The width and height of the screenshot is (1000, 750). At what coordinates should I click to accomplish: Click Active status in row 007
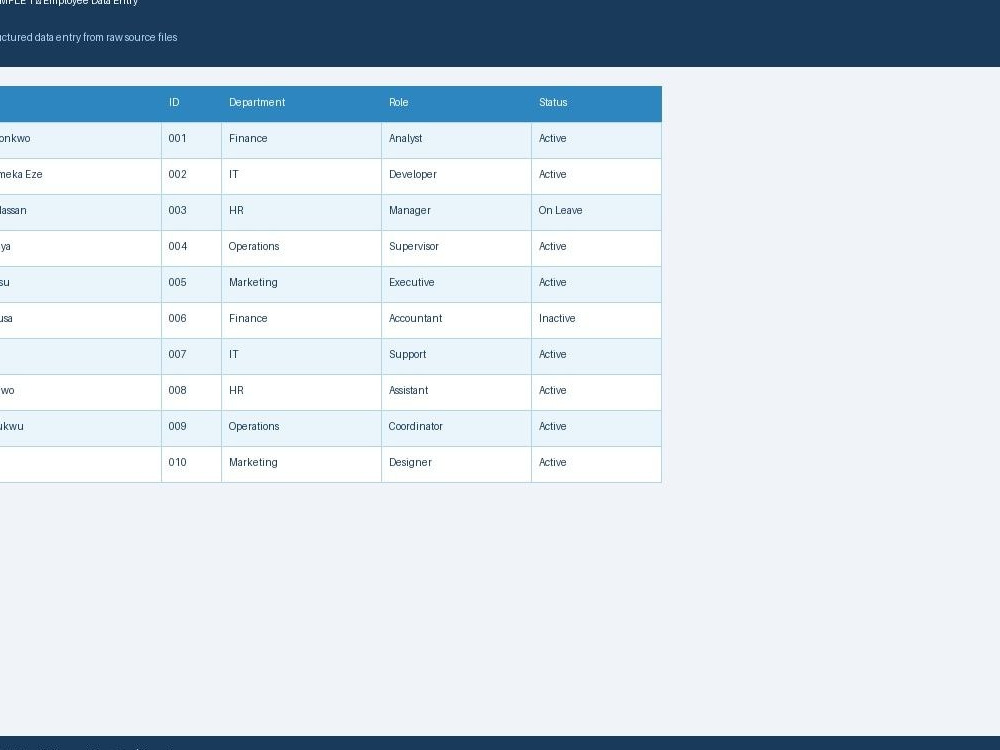point(596,356)
